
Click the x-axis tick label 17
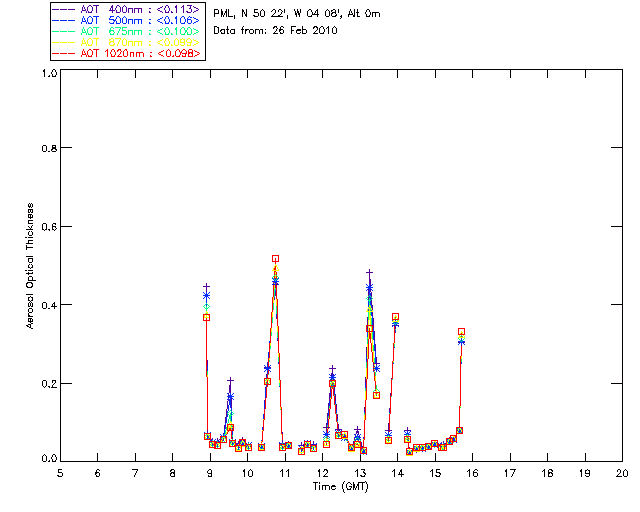(510, 473)
